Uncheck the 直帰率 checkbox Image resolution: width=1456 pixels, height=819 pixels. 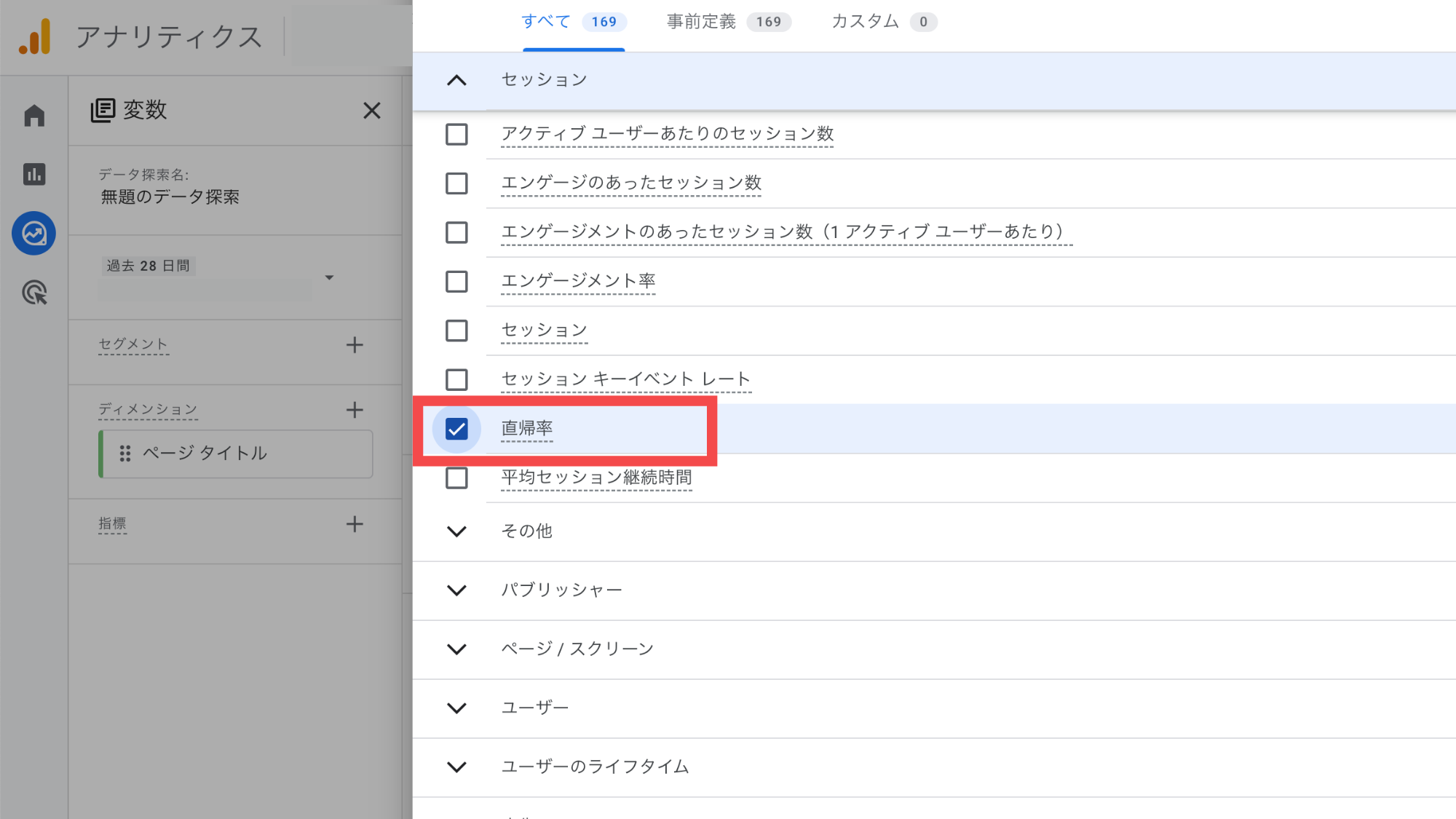[x=456, y=429]
